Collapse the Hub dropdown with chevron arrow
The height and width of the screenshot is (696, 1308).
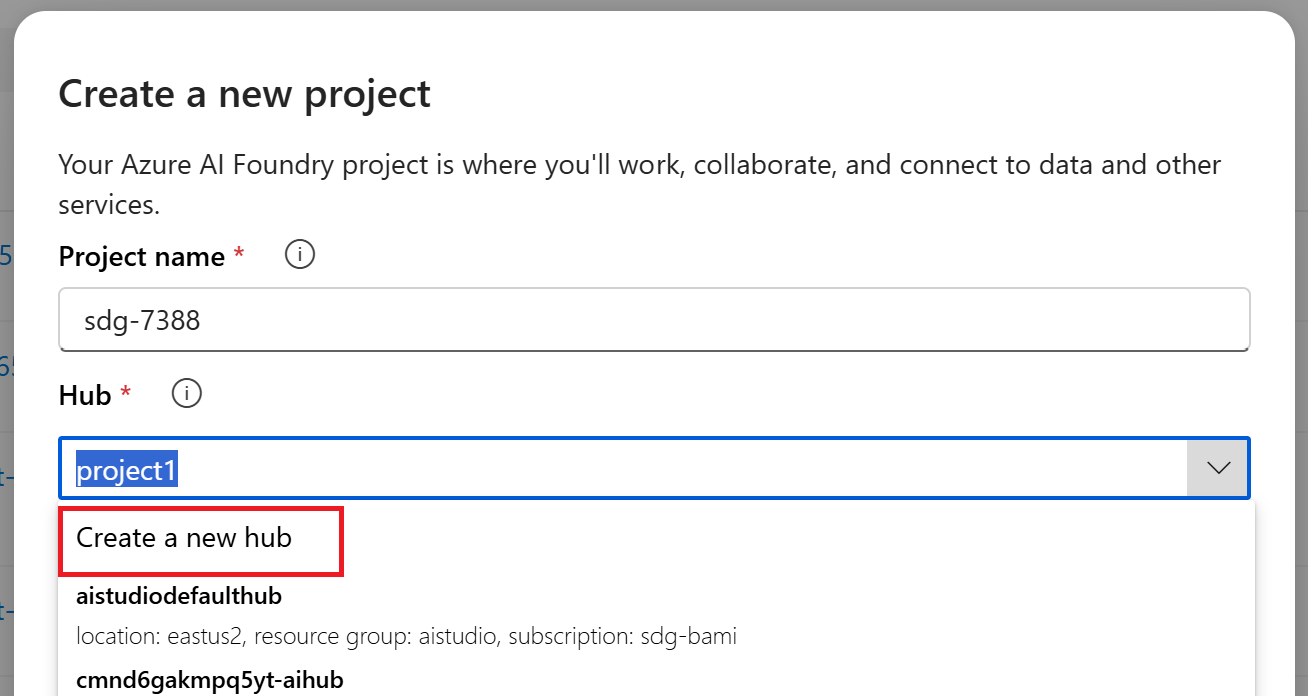tap(1218, 469)
